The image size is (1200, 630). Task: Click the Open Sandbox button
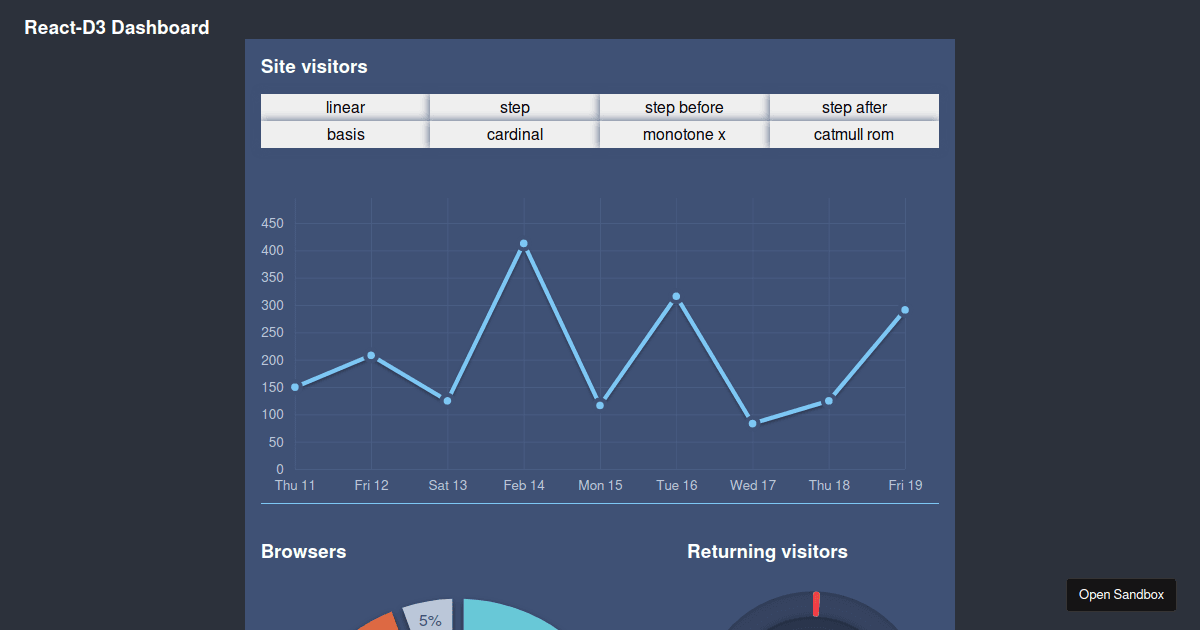[x=1121, y=594]
